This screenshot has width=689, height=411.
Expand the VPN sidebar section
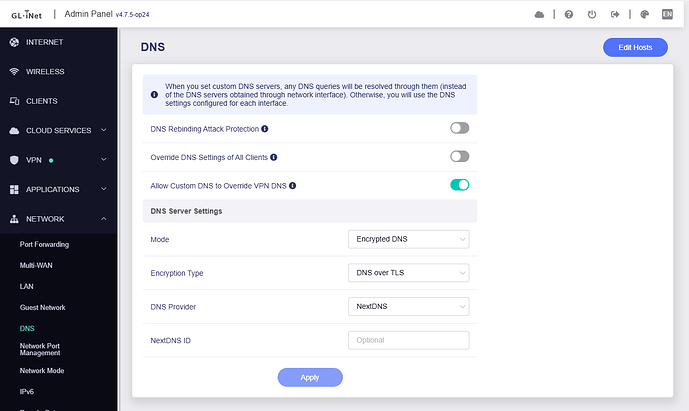coord(58,160)
